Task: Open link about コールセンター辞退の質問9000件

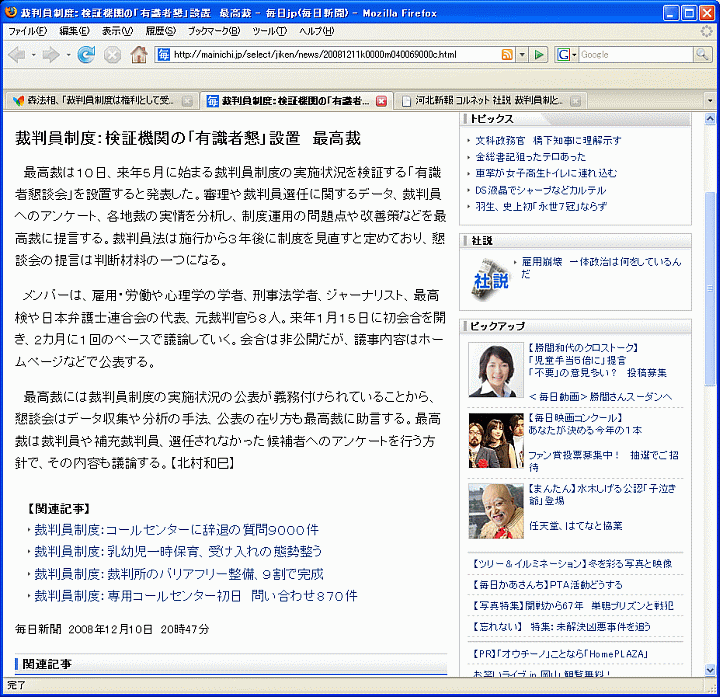Action: tap(176, 529)
